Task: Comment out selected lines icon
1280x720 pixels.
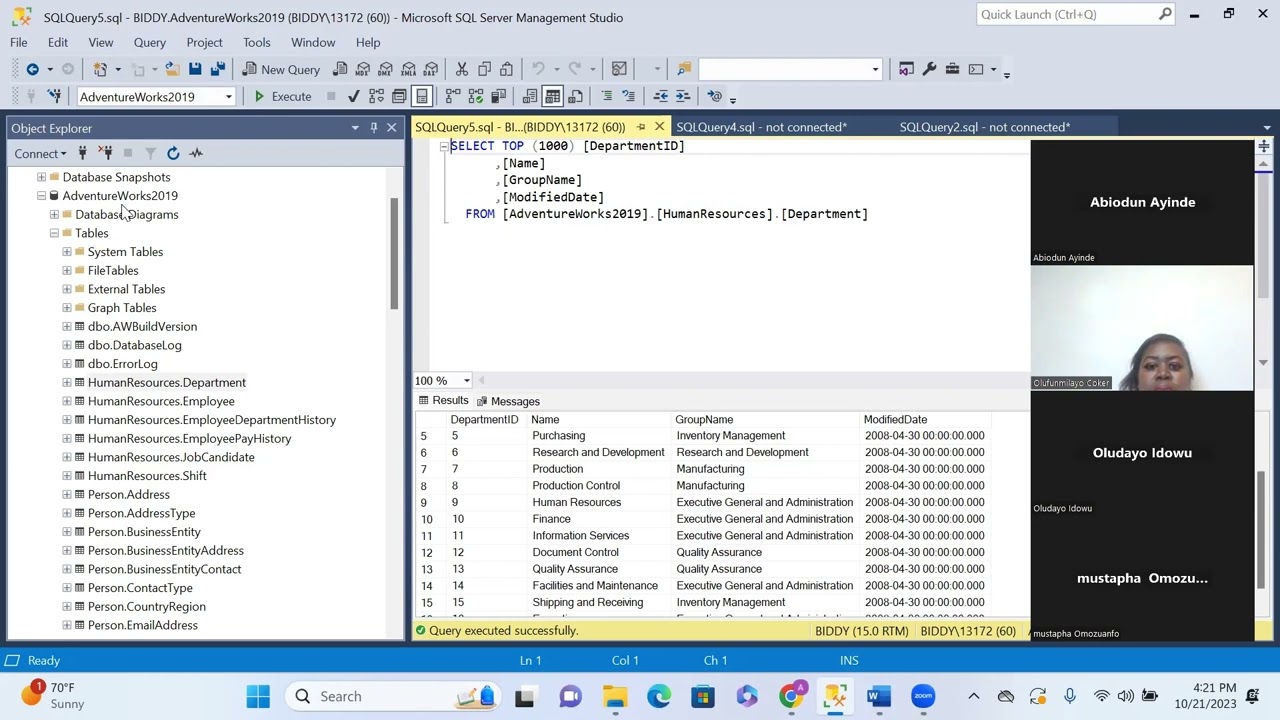Action: [x=606, y=96]
